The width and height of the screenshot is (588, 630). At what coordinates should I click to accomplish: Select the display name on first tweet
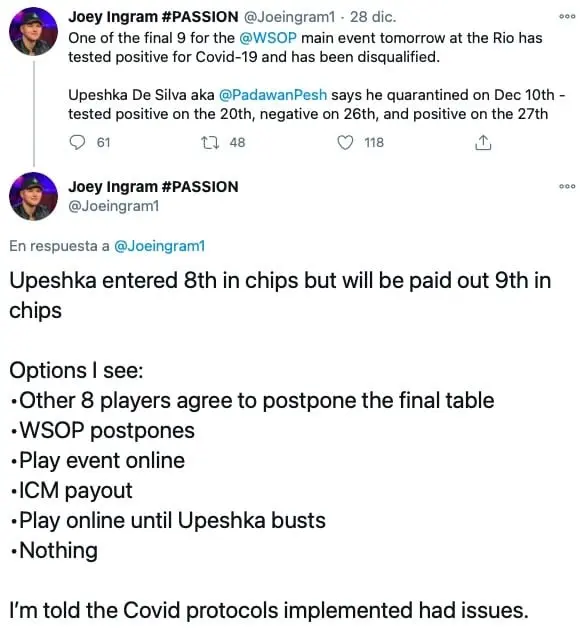coord(153,16)
